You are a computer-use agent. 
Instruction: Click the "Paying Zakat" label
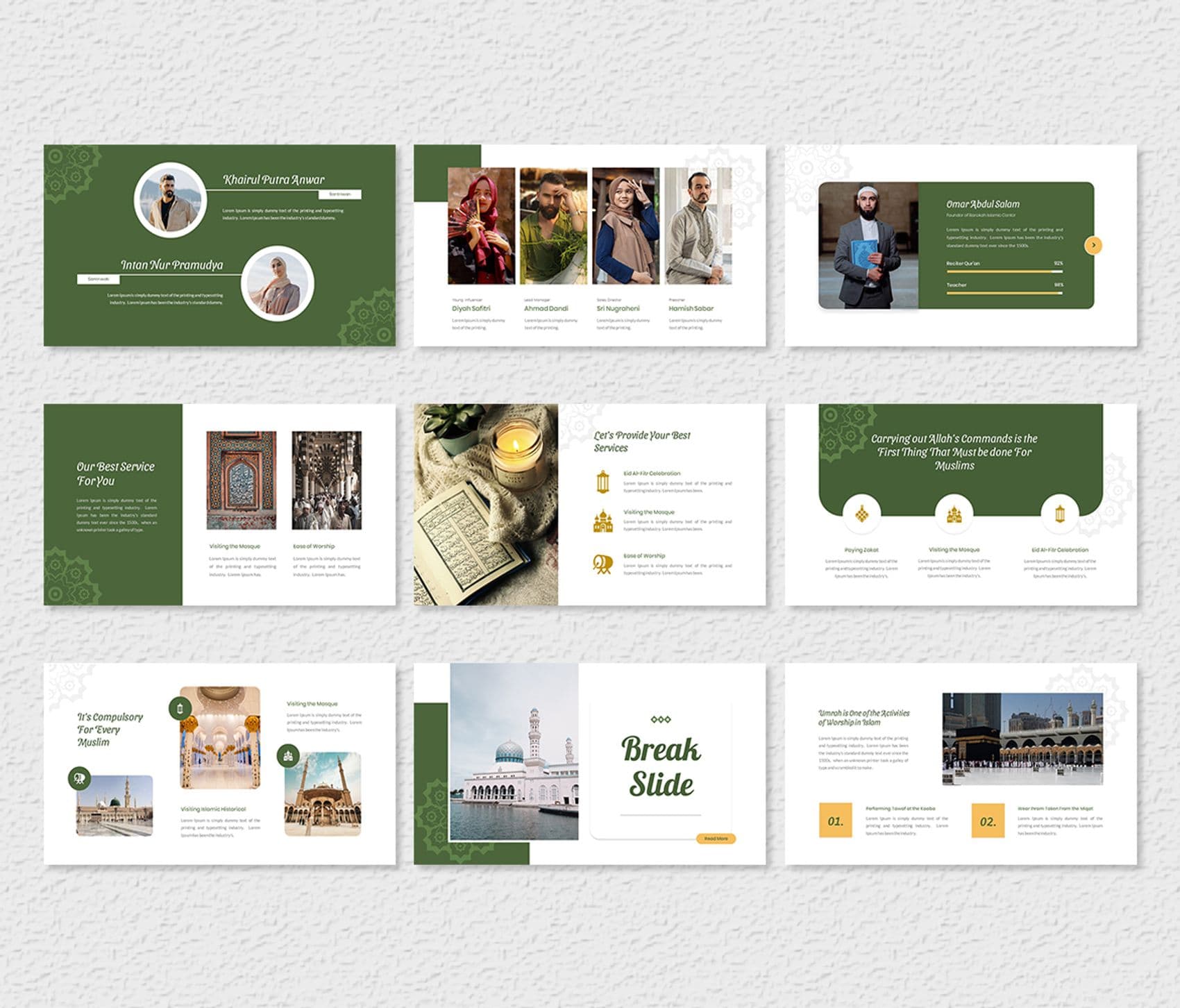tap(861, 550)
